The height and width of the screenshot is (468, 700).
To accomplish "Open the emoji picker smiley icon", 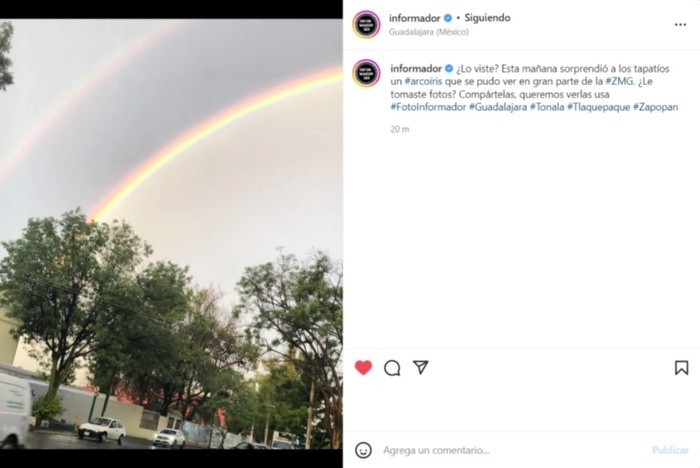I will point(363,450).
